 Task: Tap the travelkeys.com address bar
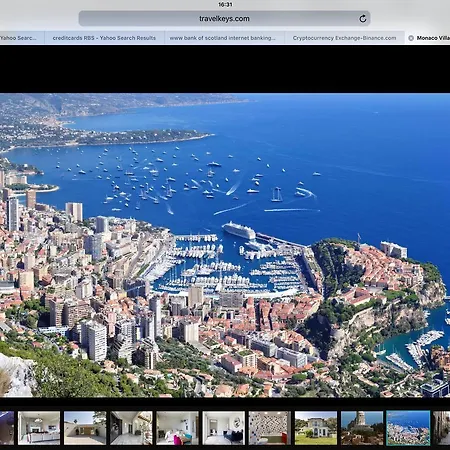pyautogui.click(x=224, y=19)
